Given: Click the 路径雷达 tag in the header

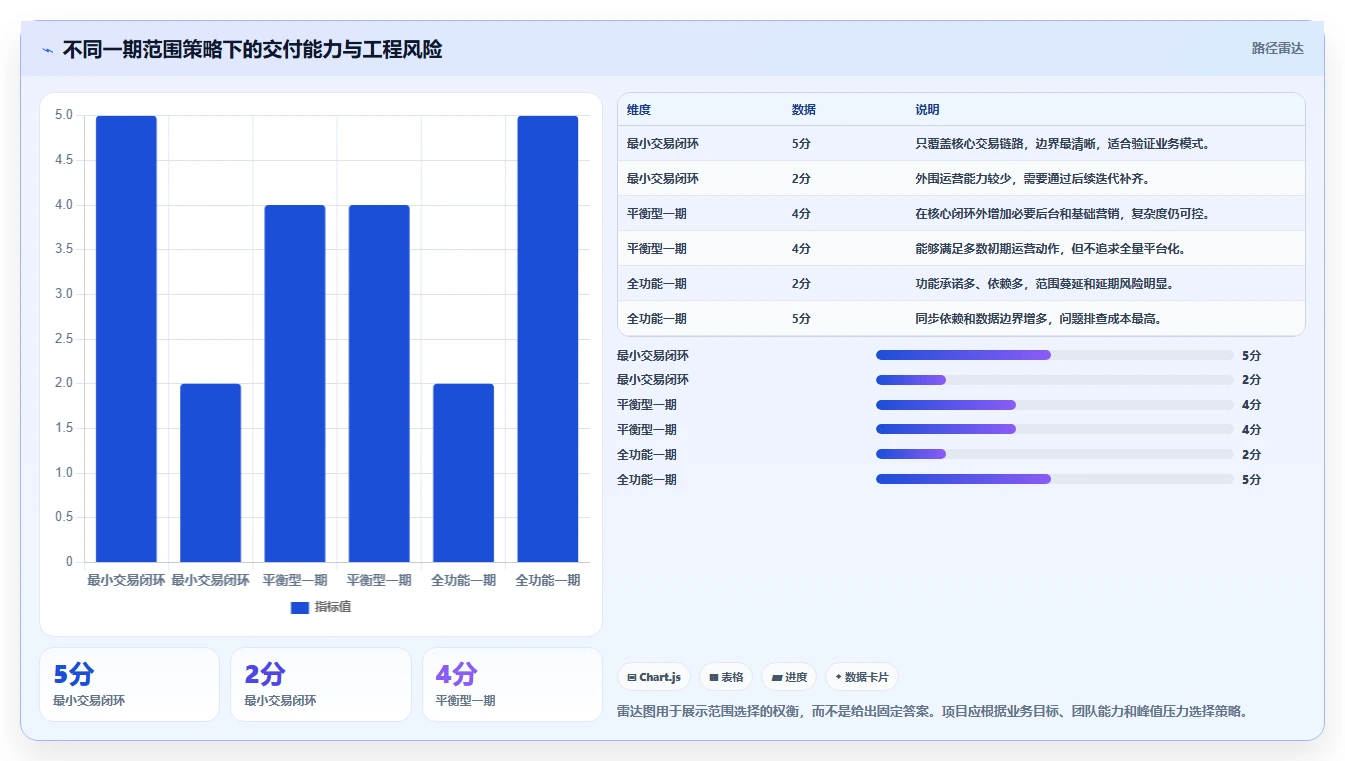Looking at the screenshot, I should [x=1277, y=48].
